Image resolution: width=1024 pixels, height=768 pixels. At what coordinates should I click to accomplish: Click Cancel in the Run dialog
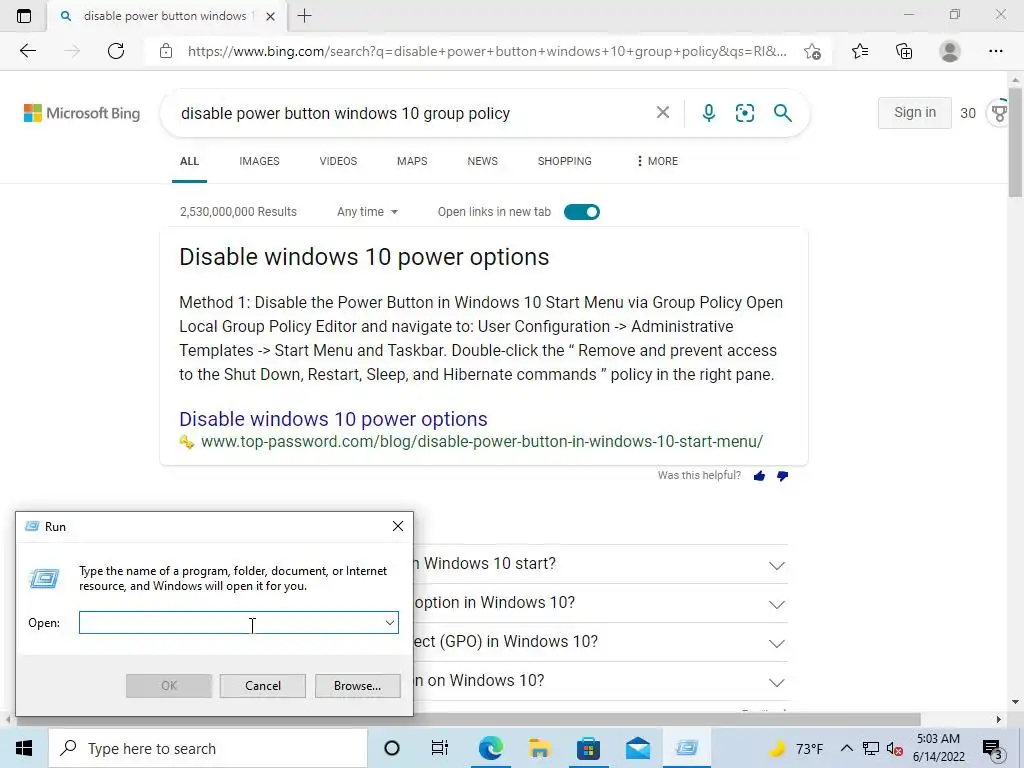[x=263, y=686]
